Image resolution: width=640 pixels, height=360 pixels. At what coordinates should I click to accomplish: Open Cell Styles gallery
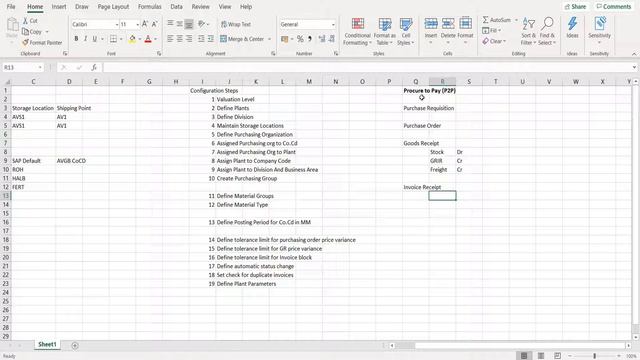[x=406, y=31]
